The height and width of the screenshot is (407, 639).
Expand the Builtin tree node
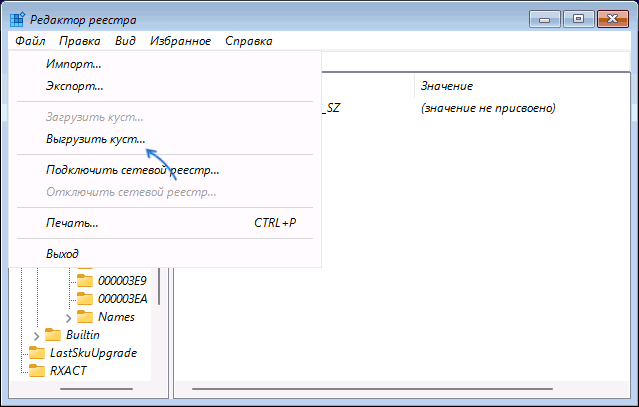click(x=37, y=335)
